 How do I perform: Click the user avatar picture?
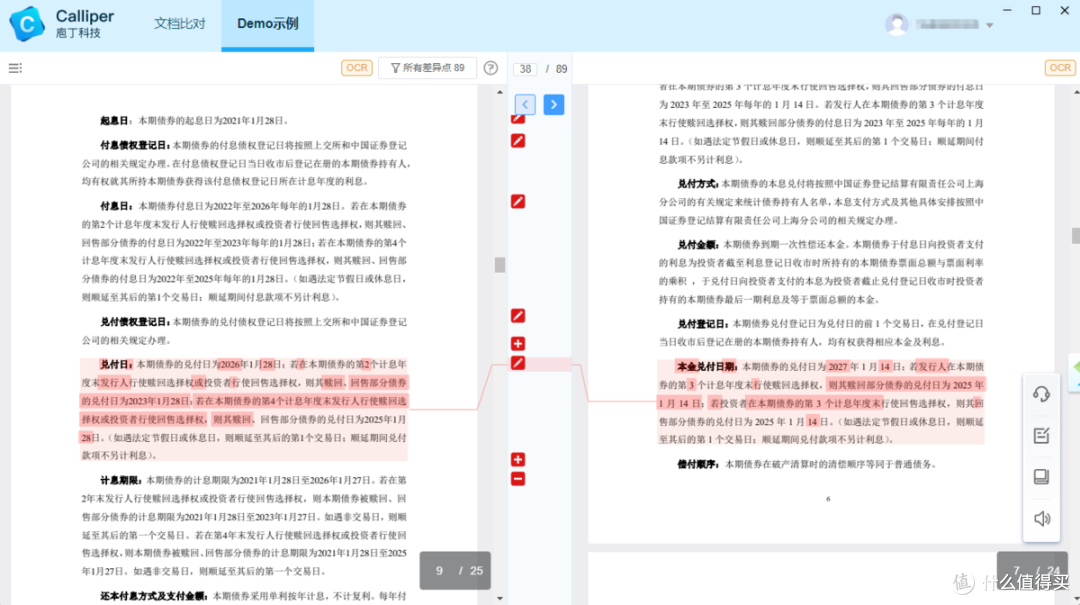[897, 24]
